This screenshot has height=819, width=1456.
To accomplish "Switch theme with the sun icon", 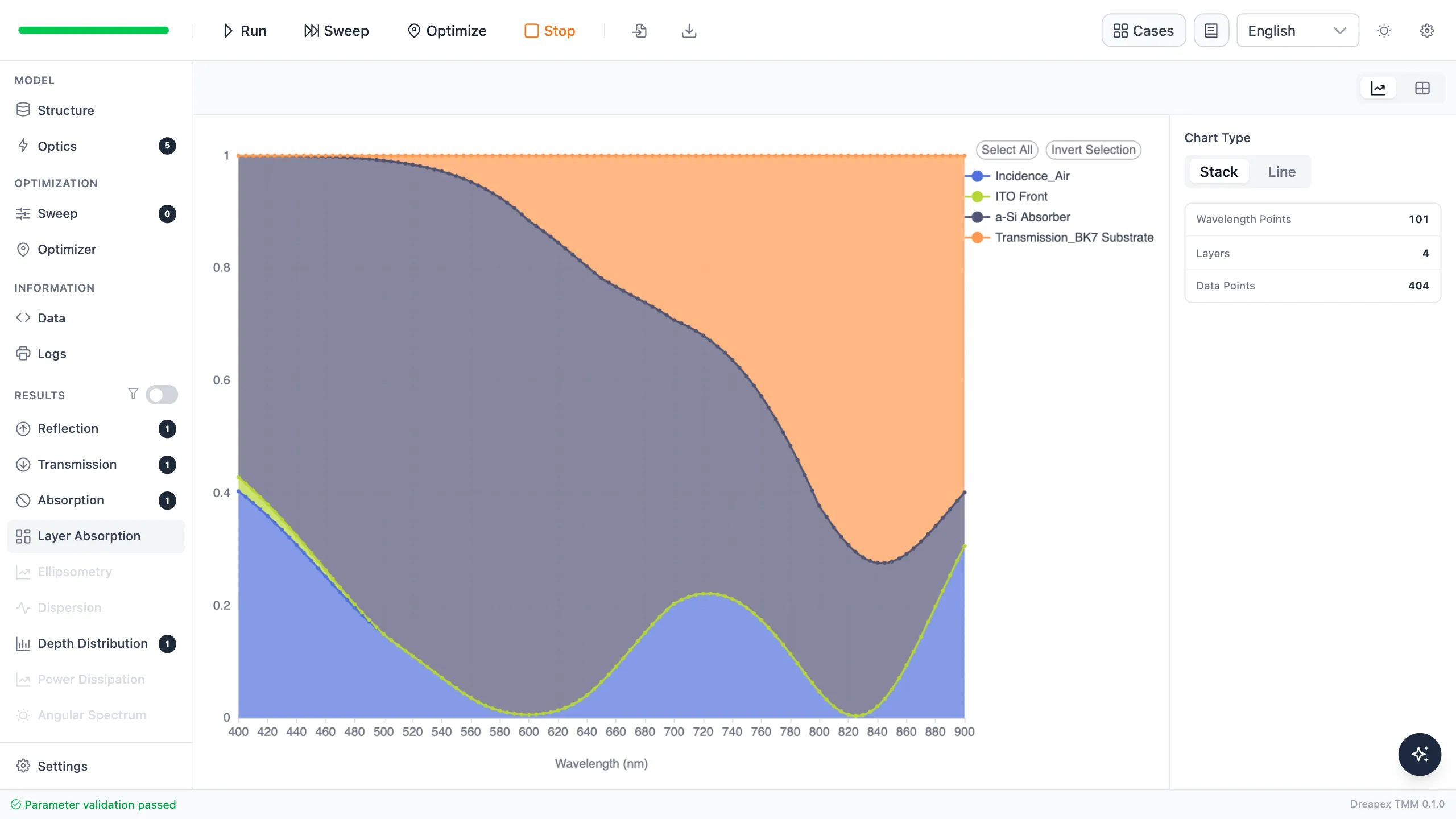I will point(1384,31).
